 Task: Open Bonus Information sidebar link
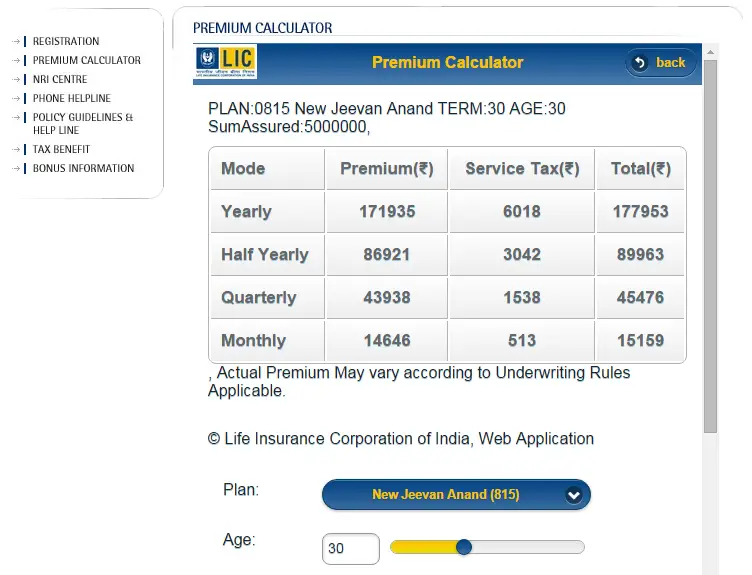(x=83, y=168)
